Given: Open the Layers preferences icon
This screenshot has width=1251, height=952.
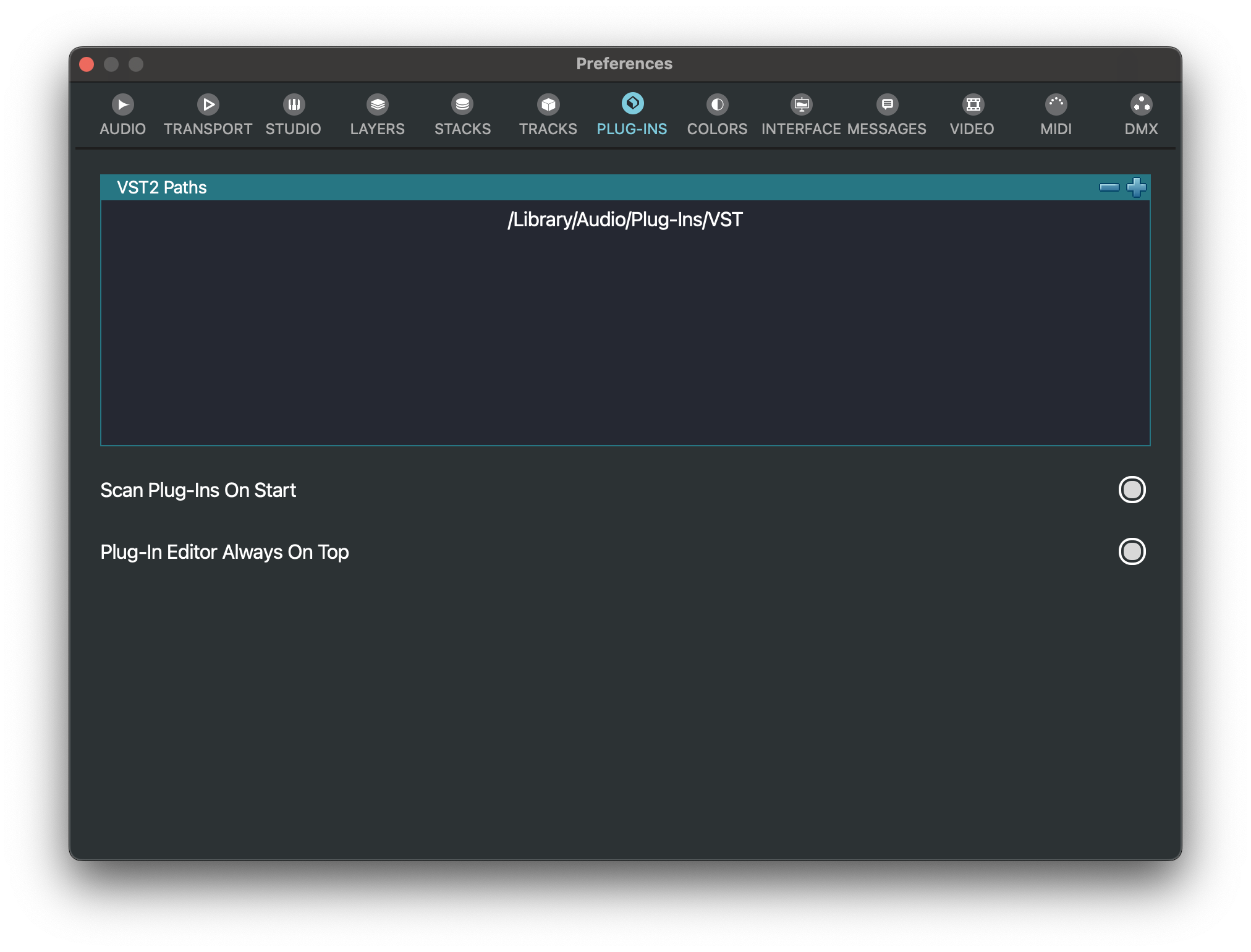Looking at the screenshot, I should (378, 104).
